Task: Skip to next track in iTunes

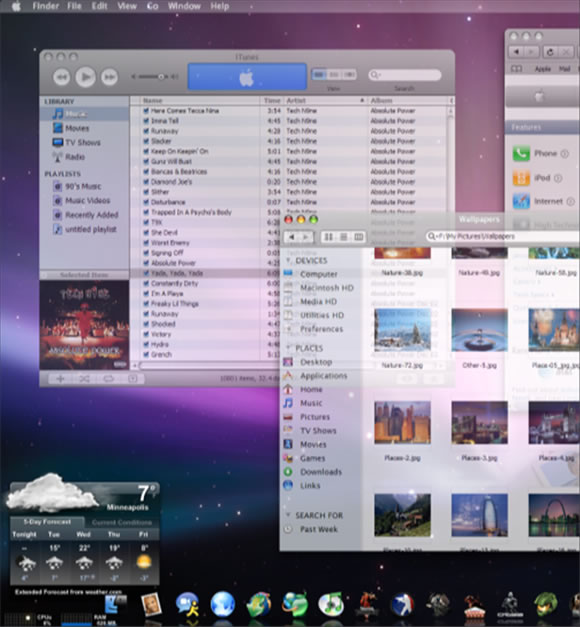Action: (110, 77)
